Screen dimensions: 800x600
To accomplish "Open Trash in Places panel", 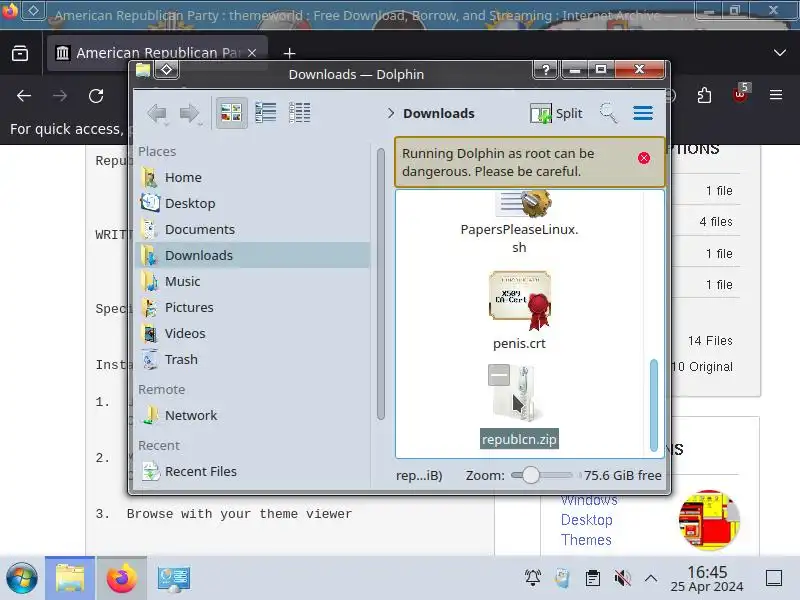I will (x=254, y=359).
